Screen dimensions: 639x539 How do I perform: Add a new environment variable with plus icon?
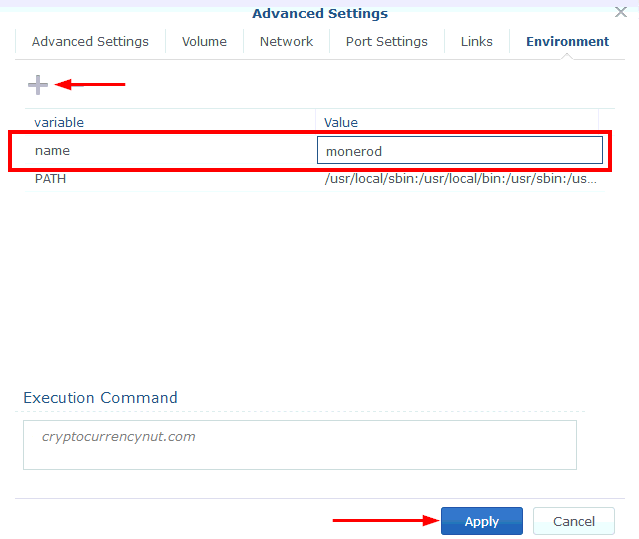tap(38, 85)
